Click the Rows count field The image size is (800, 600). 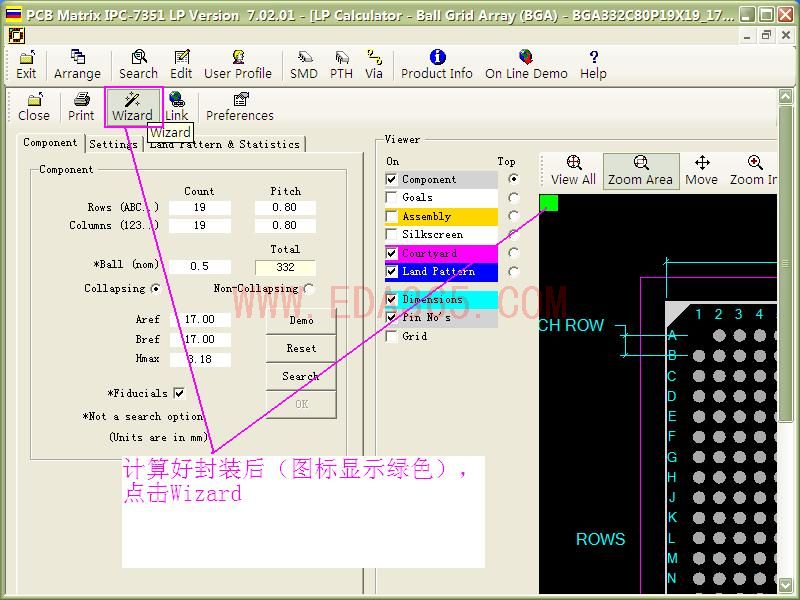(x=199, y=208)
